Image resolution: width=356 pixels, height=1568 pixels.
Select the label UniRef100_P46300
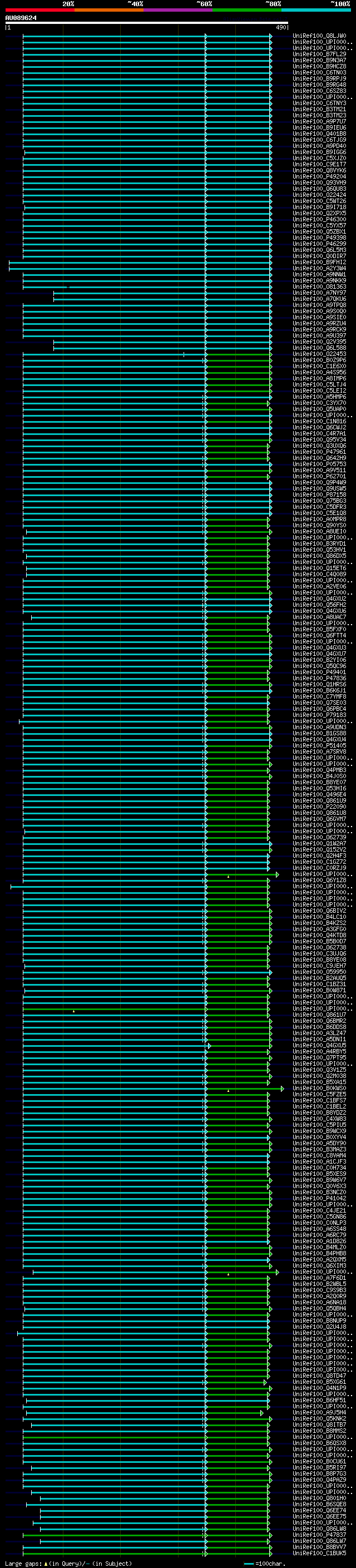point(319,219)
